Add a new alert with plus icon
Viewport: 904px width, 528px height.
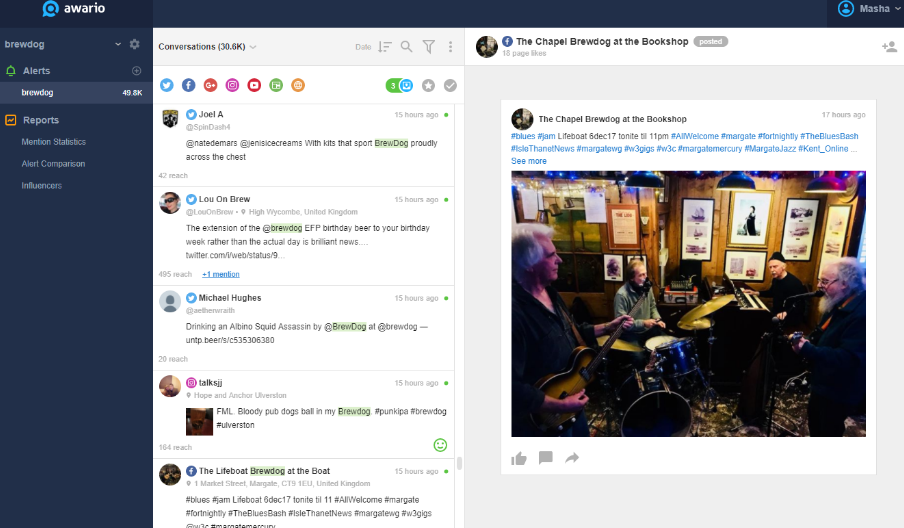click(137, 71)
